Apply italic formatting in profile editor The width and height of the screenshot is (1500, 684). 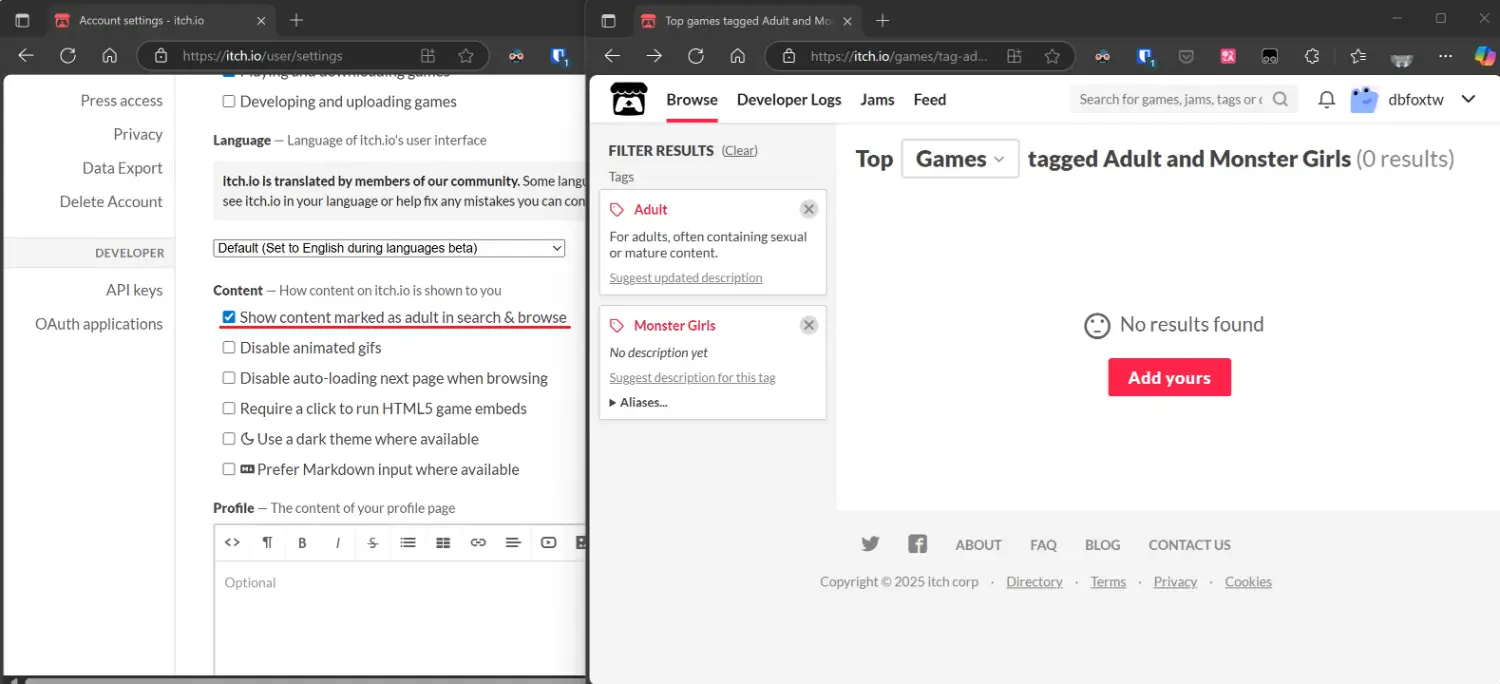tap(338, 542)
